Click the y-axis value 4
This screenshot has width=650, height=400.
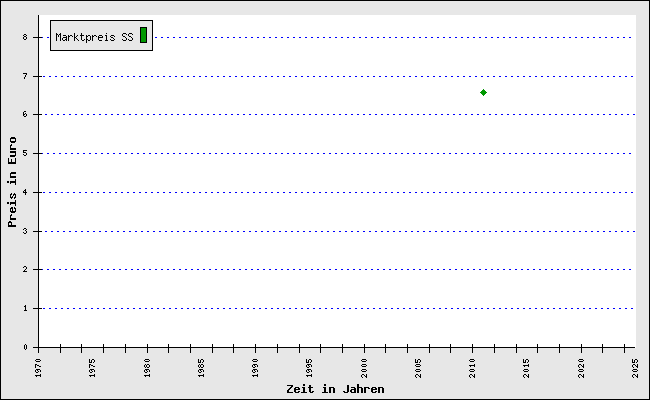25,192
